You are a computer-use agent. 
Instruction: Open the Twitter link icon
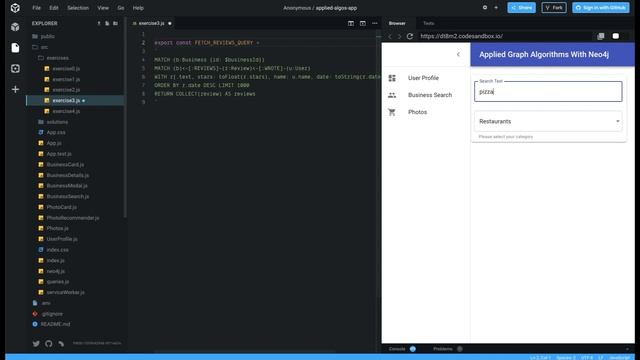click(x=36, y=344)
